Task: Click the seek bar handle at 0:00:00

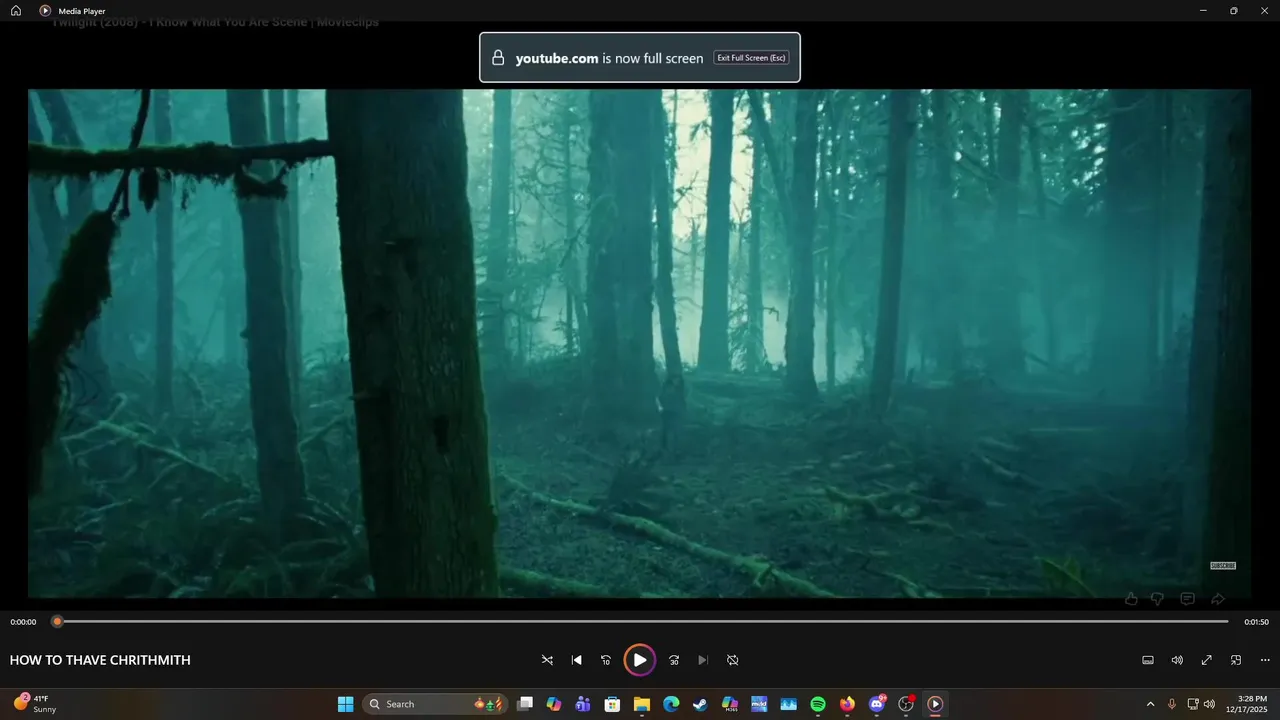Action: click(x=57, y=621)
